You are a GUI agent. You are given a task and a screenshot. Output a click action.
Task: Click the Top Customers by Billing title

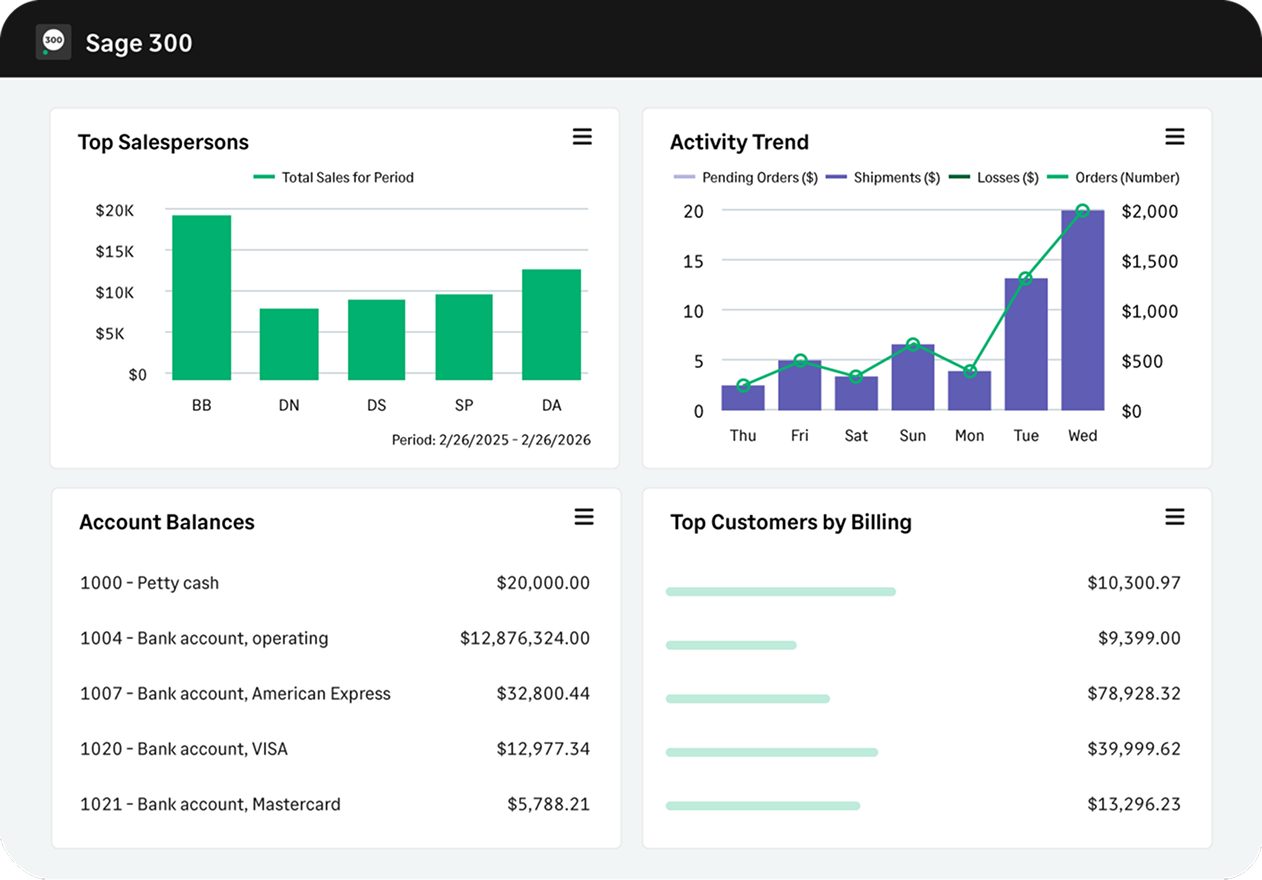coord(791,522)
